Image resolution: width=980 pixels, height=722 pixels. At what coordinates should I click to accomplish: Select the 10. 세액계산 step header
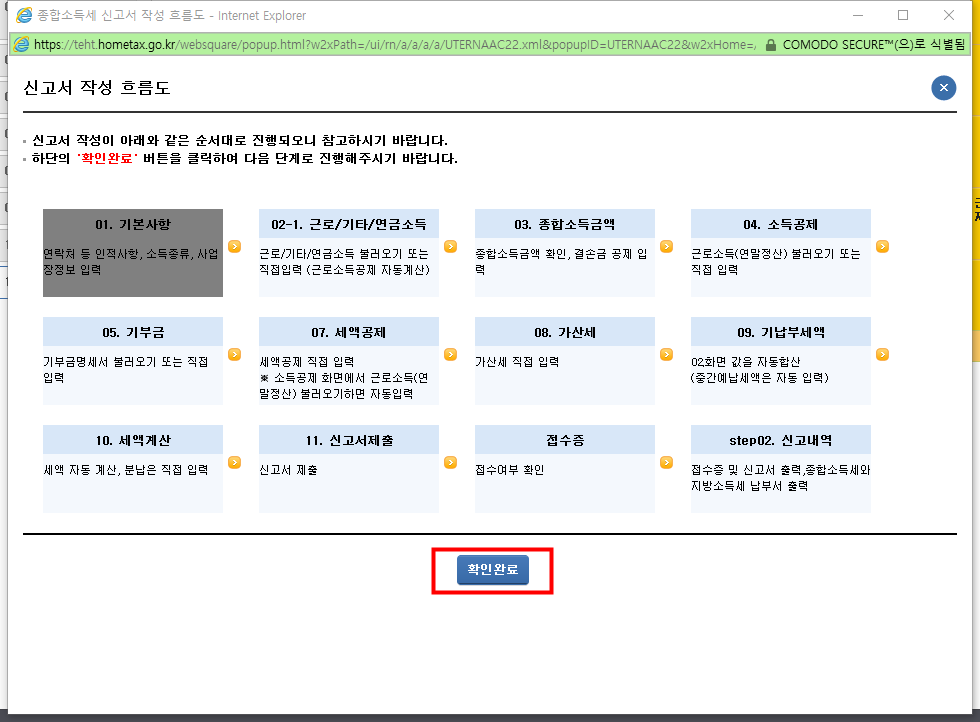coord(132,441)
